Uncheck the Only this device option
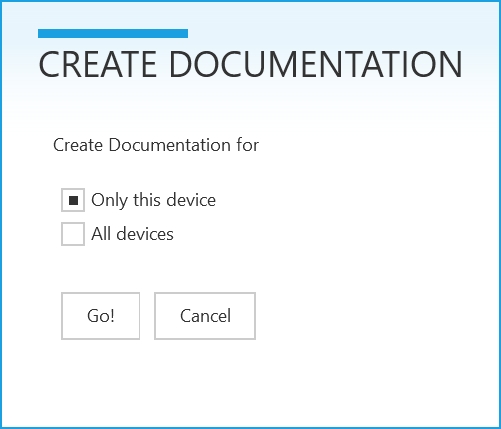 click(73, 200)
